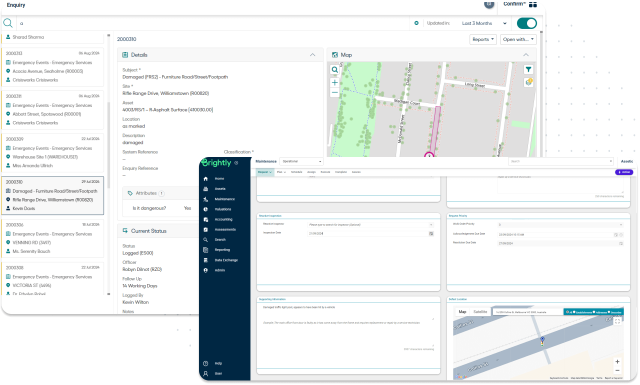Select enquiry 2000310 Rifle Range Drive card
This screenshot has height=385, width=640.
pos(53,195)
